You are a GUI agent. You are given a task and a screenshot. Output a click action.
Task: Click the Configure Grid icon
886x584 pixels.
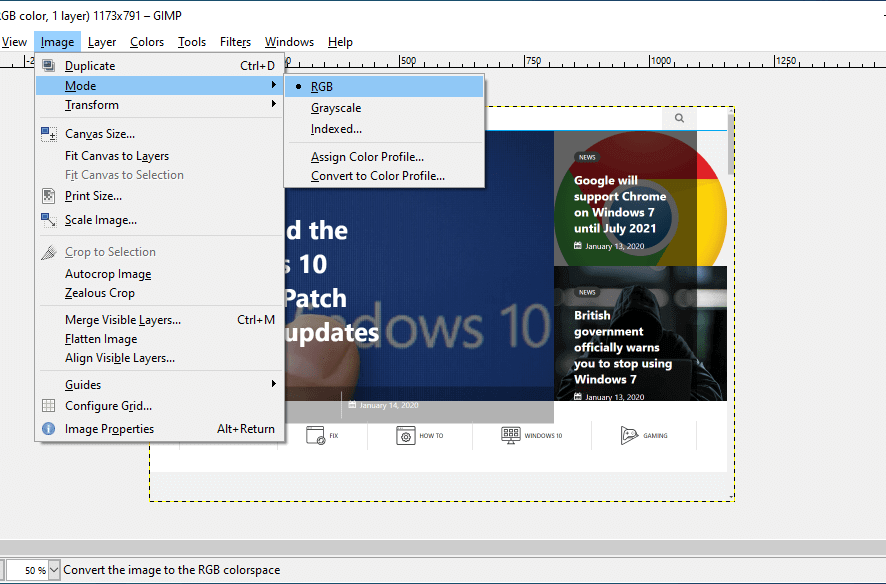(x=49, y=406)
